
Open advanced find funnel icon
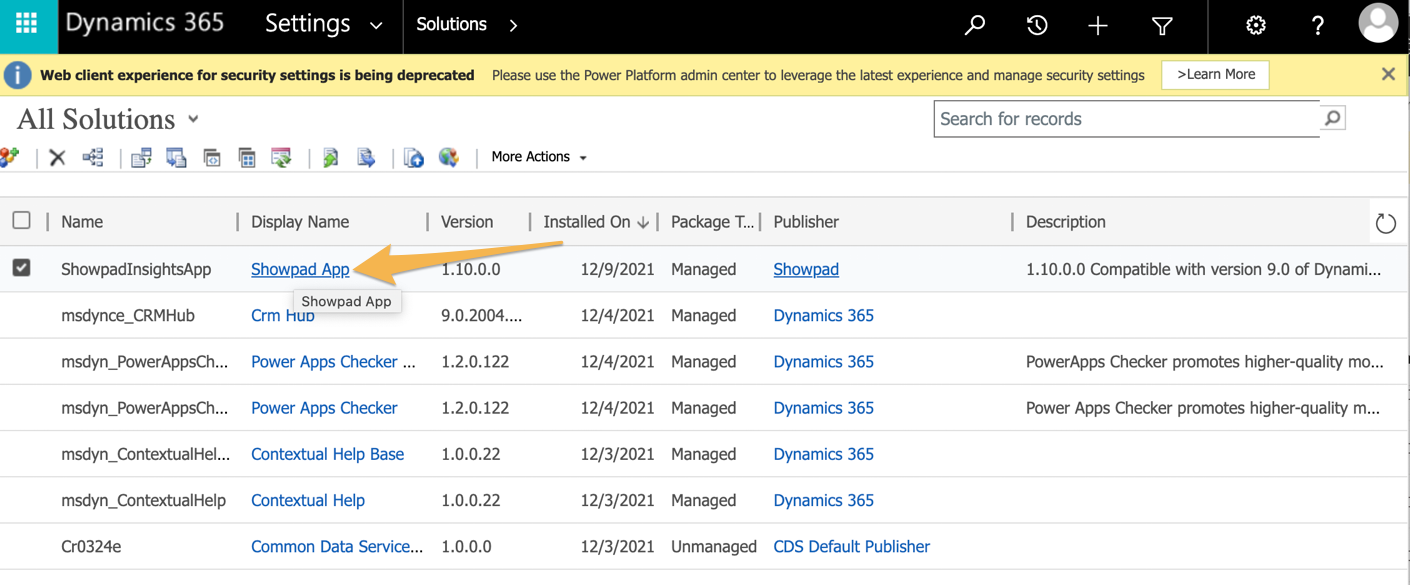pyautogui.click(x=1162, y=26)
